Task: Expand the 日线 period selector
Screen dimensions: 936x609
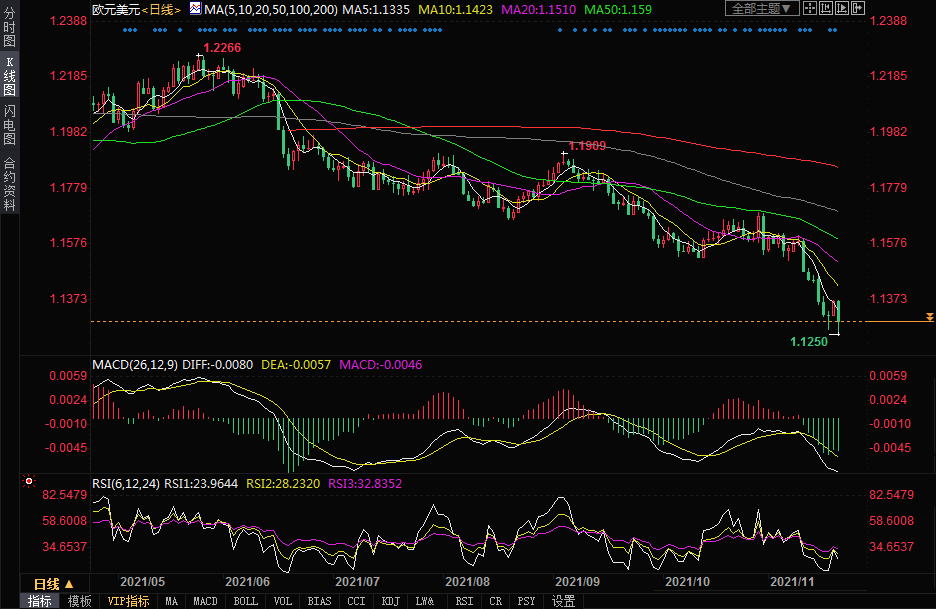Action: [x=46, y=584]
